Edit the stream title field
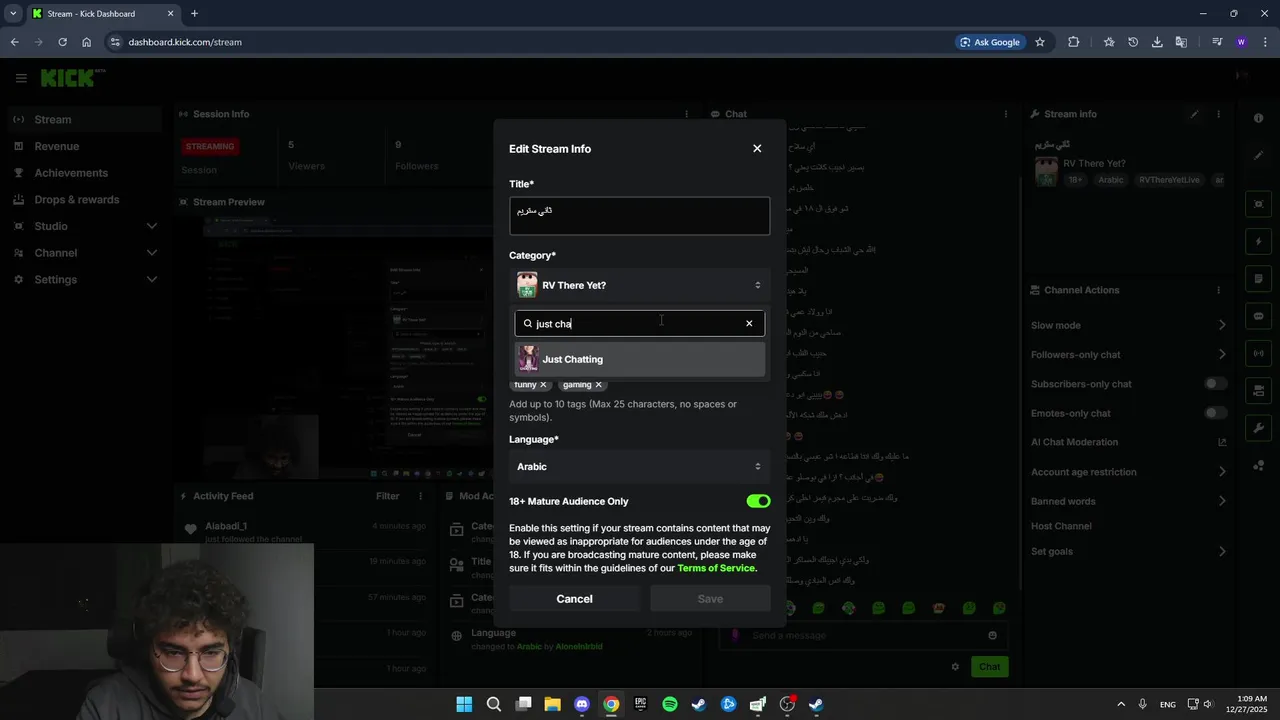This screenshot has height=720, width=1280. [x=640, y=216]
